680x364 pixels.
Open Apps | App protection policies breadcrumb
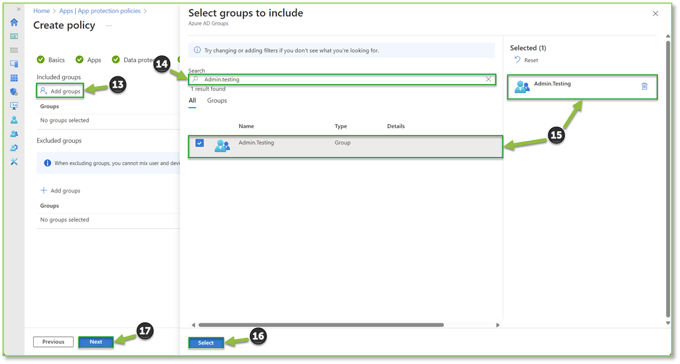pyautogui.click(x=100, y=11)
